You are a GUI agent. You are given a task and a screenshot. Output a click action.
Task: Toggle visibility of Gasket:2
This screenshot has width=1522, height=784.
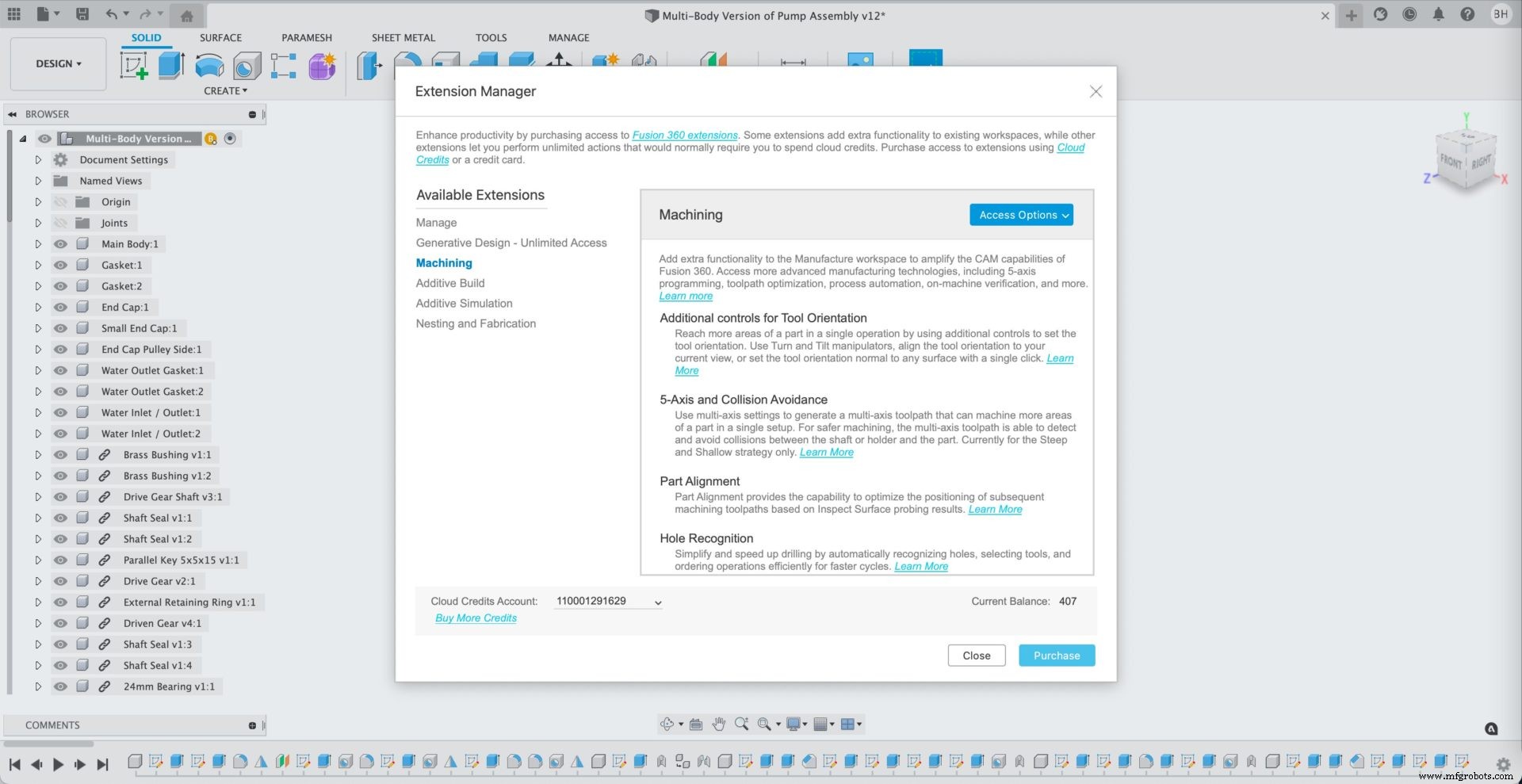click(x=60, y=286)
